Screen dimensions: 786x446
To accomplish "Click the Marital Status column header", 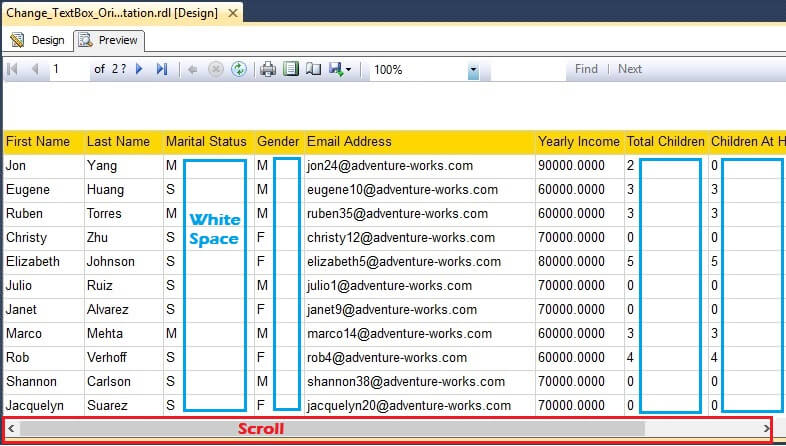I will click(209, 142).
